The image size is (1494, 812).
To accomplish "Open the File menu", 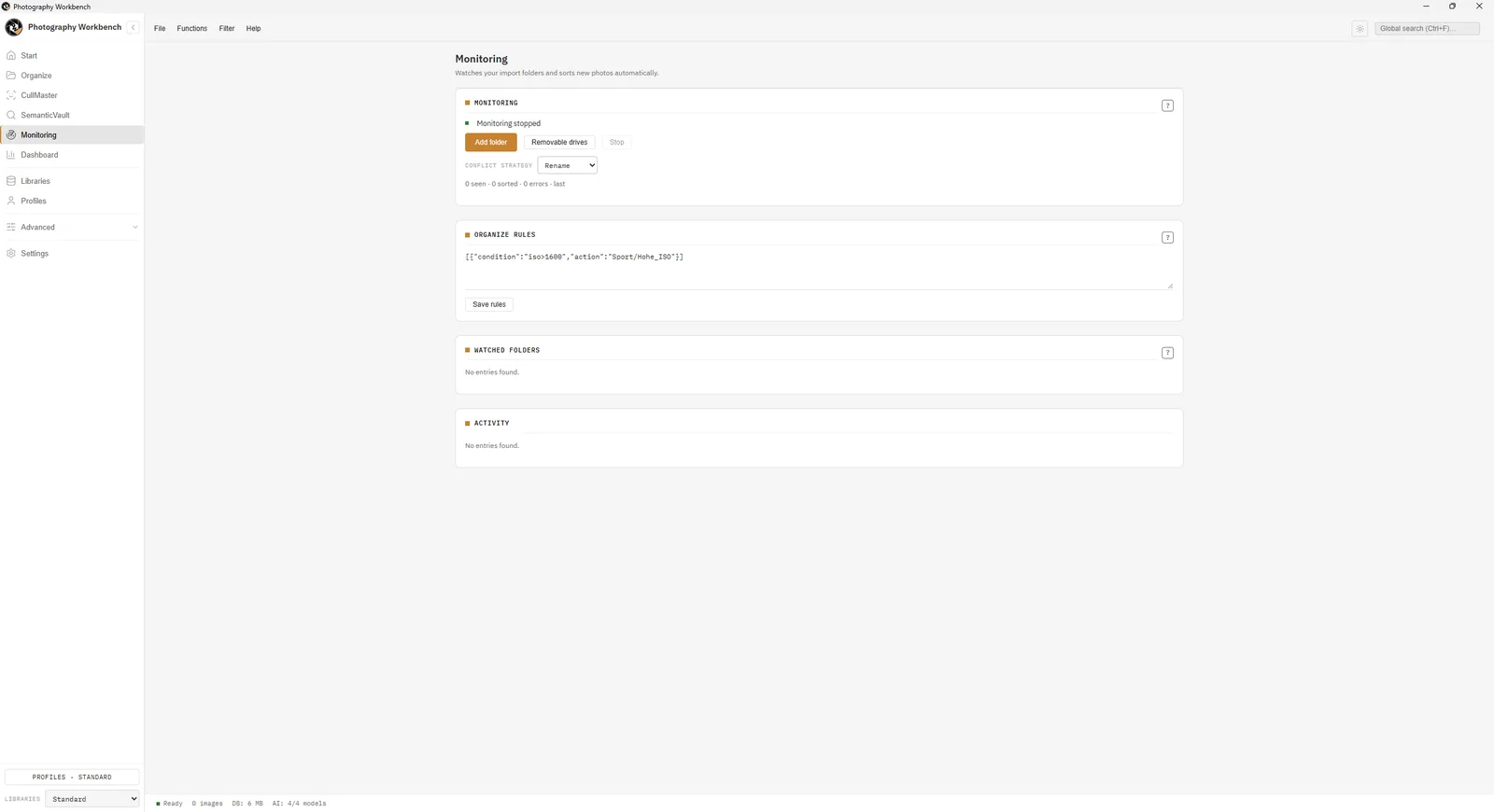I will pos(160,29).
